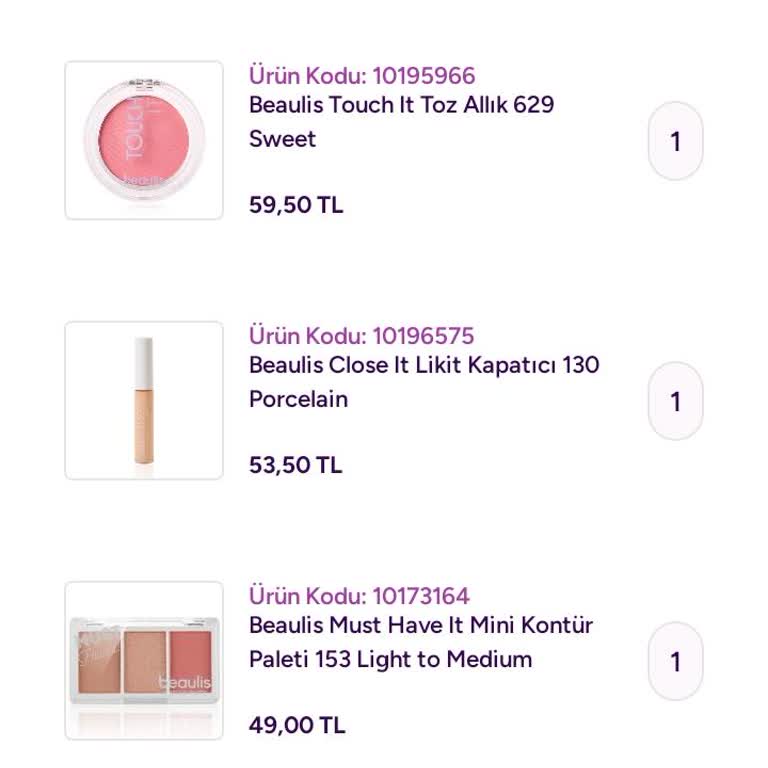Click the 59,50 TL price

[x=296, y=205]
